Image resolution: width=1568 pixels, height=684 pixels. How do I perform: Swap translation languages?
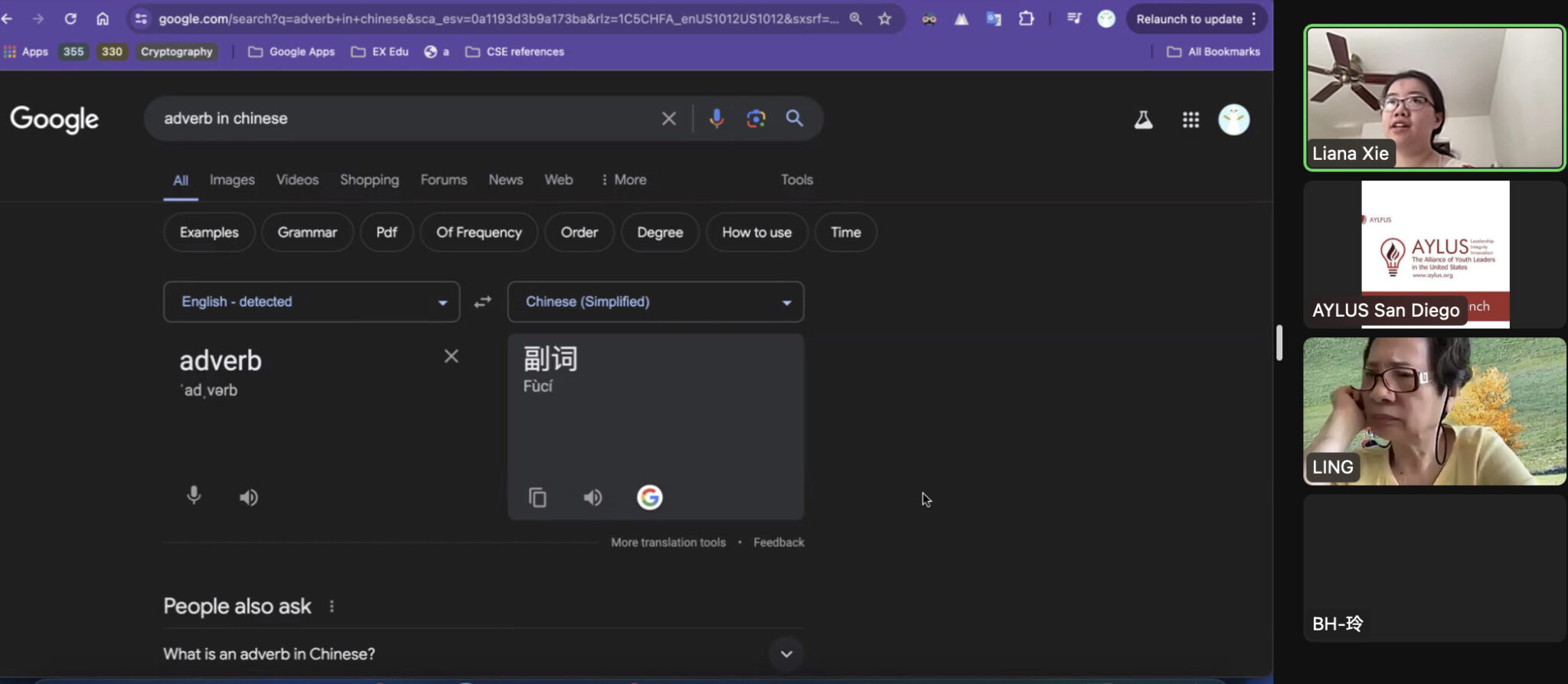(482, 302)
